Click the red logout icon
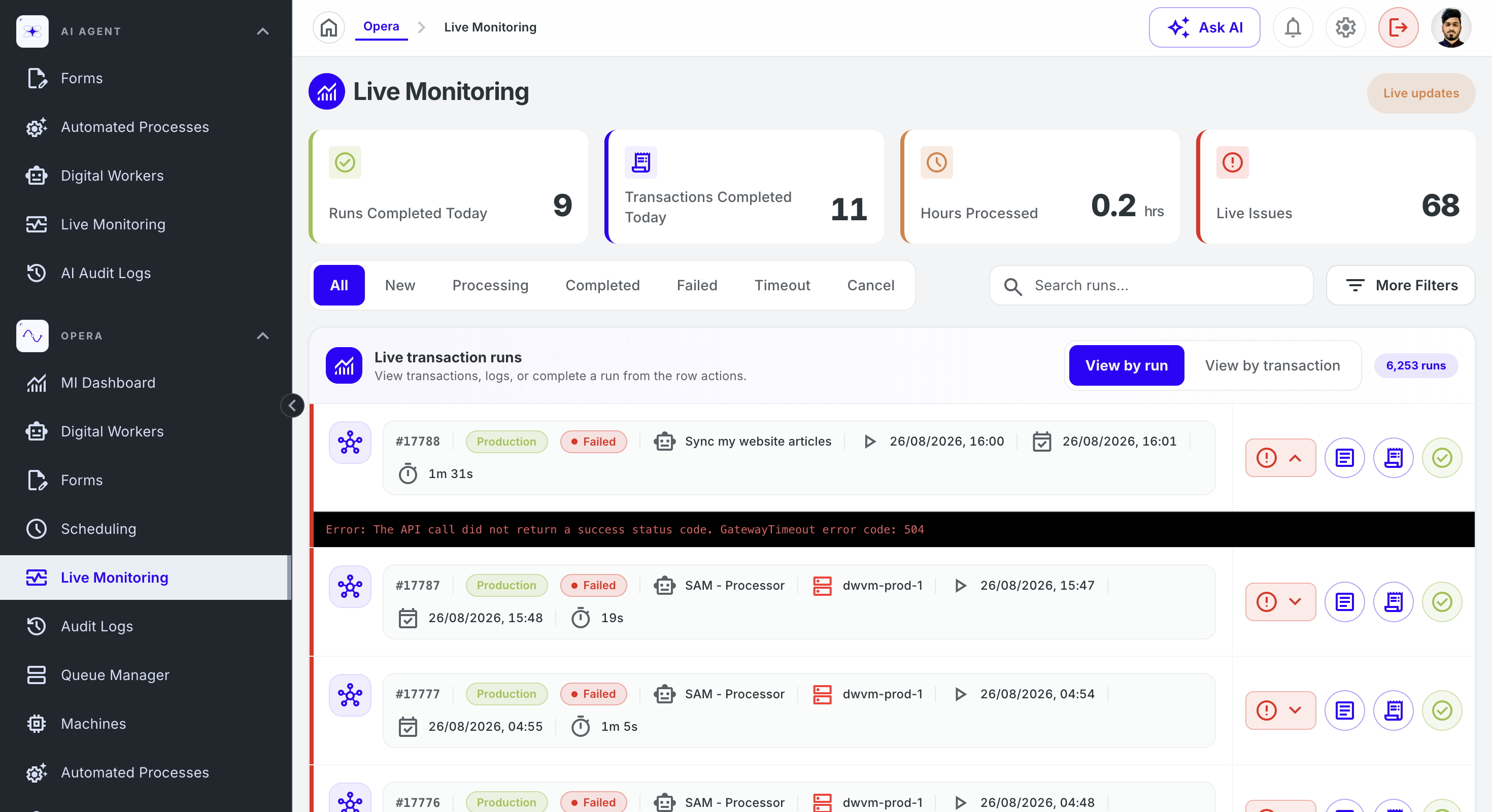The width and height of the screenshot is (1492, 812). point(1398,27)
